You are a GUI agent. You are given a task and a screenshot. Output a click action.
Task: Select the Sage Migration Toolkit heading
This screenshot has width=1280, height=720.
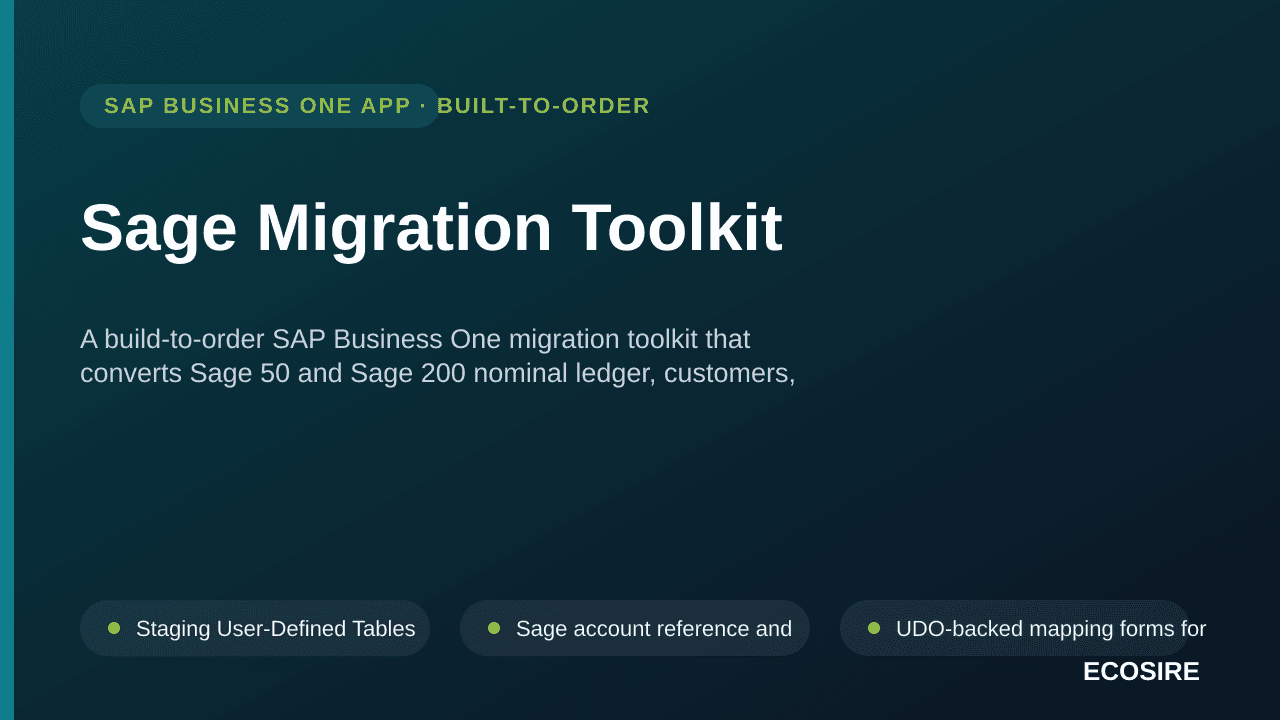click(x=431, y=228)
